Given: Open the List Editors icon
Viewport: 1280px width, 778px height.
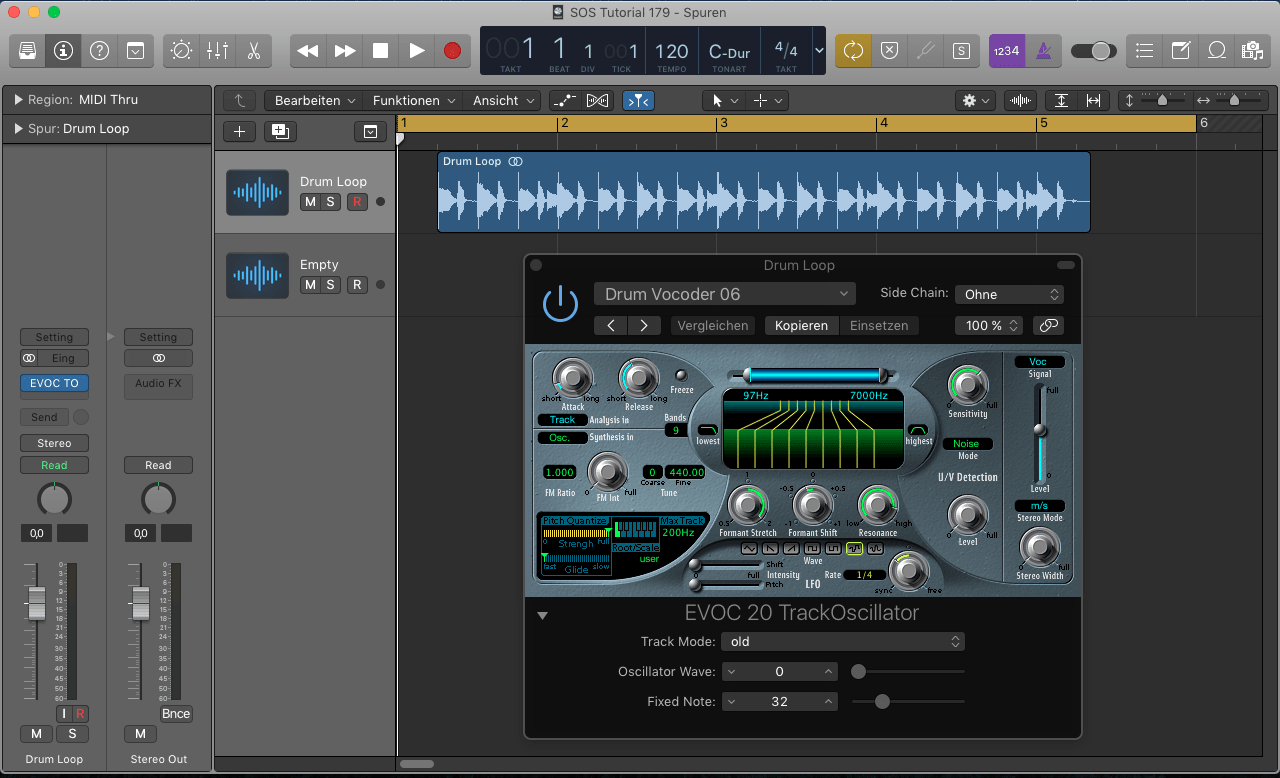Looking at the screenshot, I should coord(1145,50).
